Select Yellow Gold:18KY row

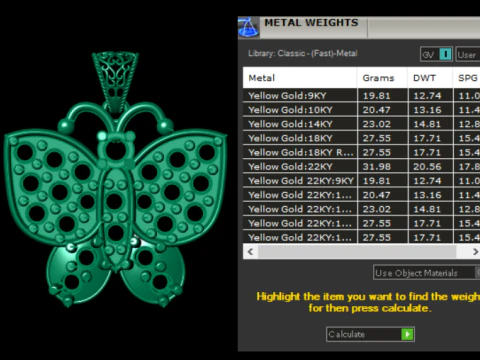click(x=361, y=138)
